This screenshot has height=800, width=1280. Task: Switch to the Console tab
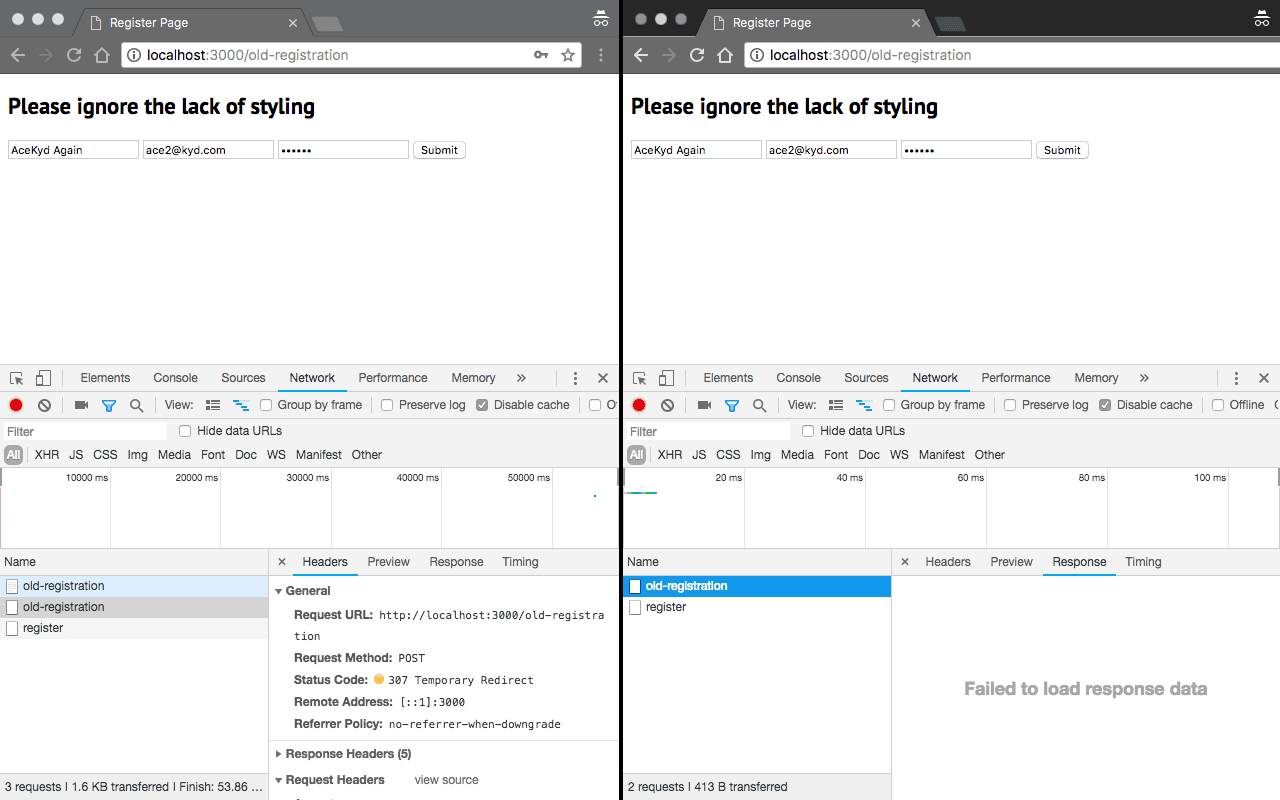[175, 378]
